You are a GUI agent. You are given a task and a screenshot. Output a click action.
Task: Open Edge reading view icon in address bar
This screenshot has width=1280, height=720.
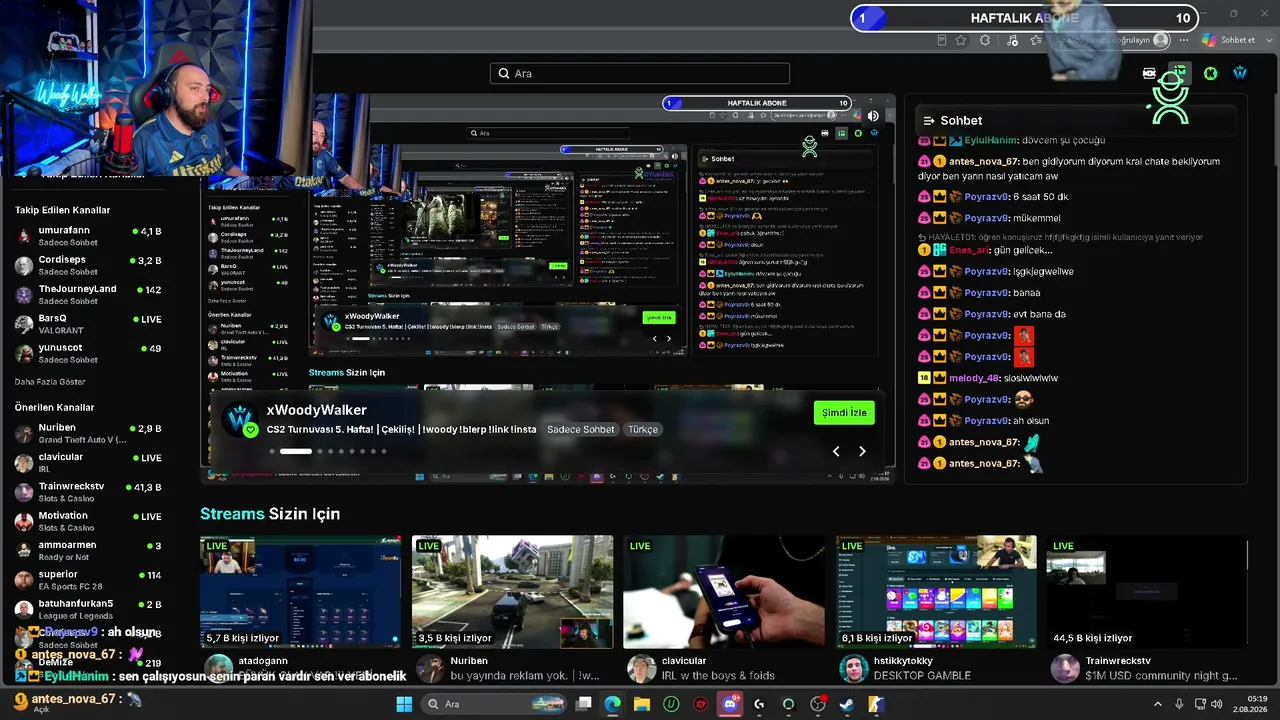[x=941, y=40]
